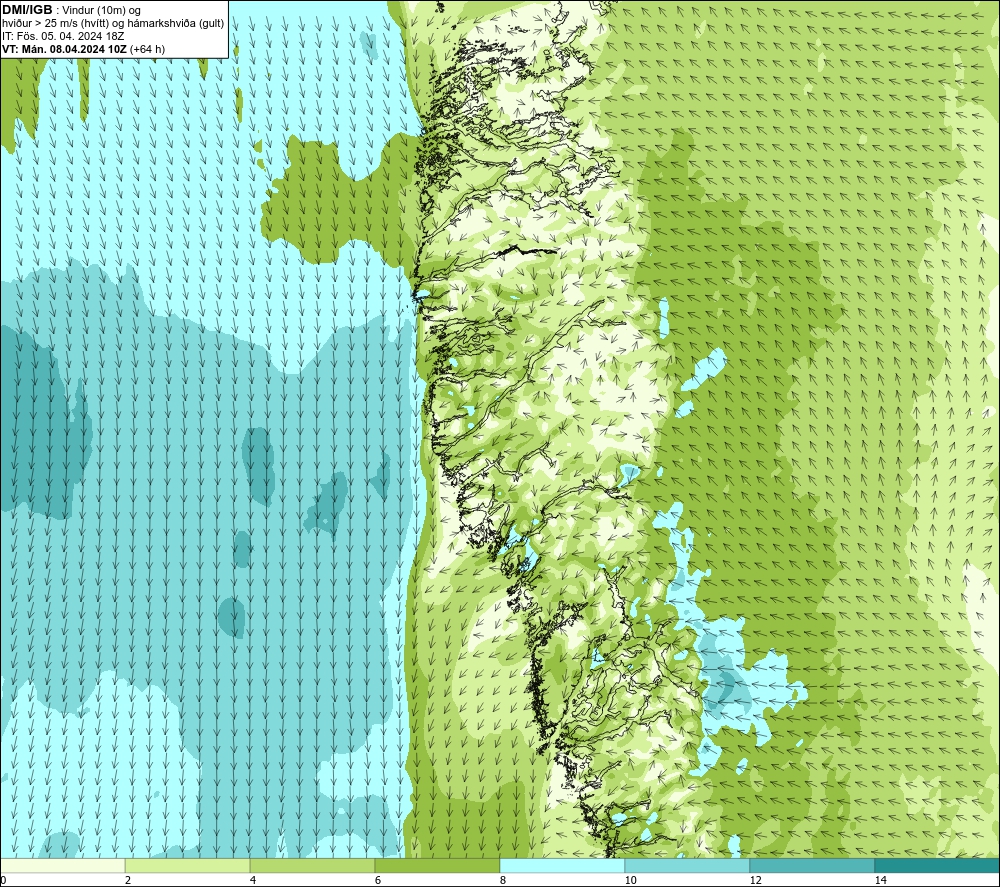The image size is (1000, 887).
Task: Click the legend value '6'
Action: pos(378,880)
